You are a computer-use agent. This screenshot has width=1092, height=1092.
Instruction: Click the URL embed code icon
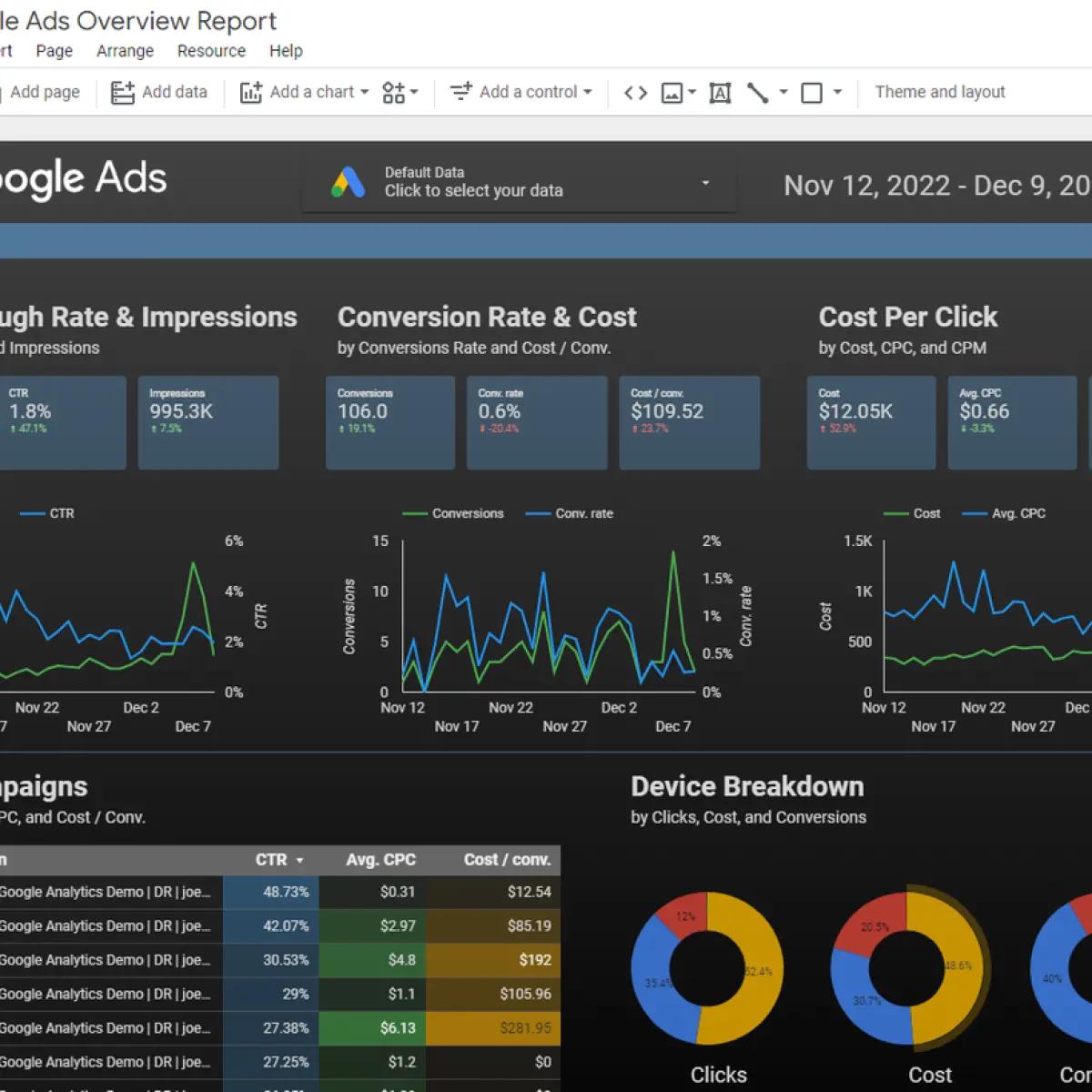point(635,93)
